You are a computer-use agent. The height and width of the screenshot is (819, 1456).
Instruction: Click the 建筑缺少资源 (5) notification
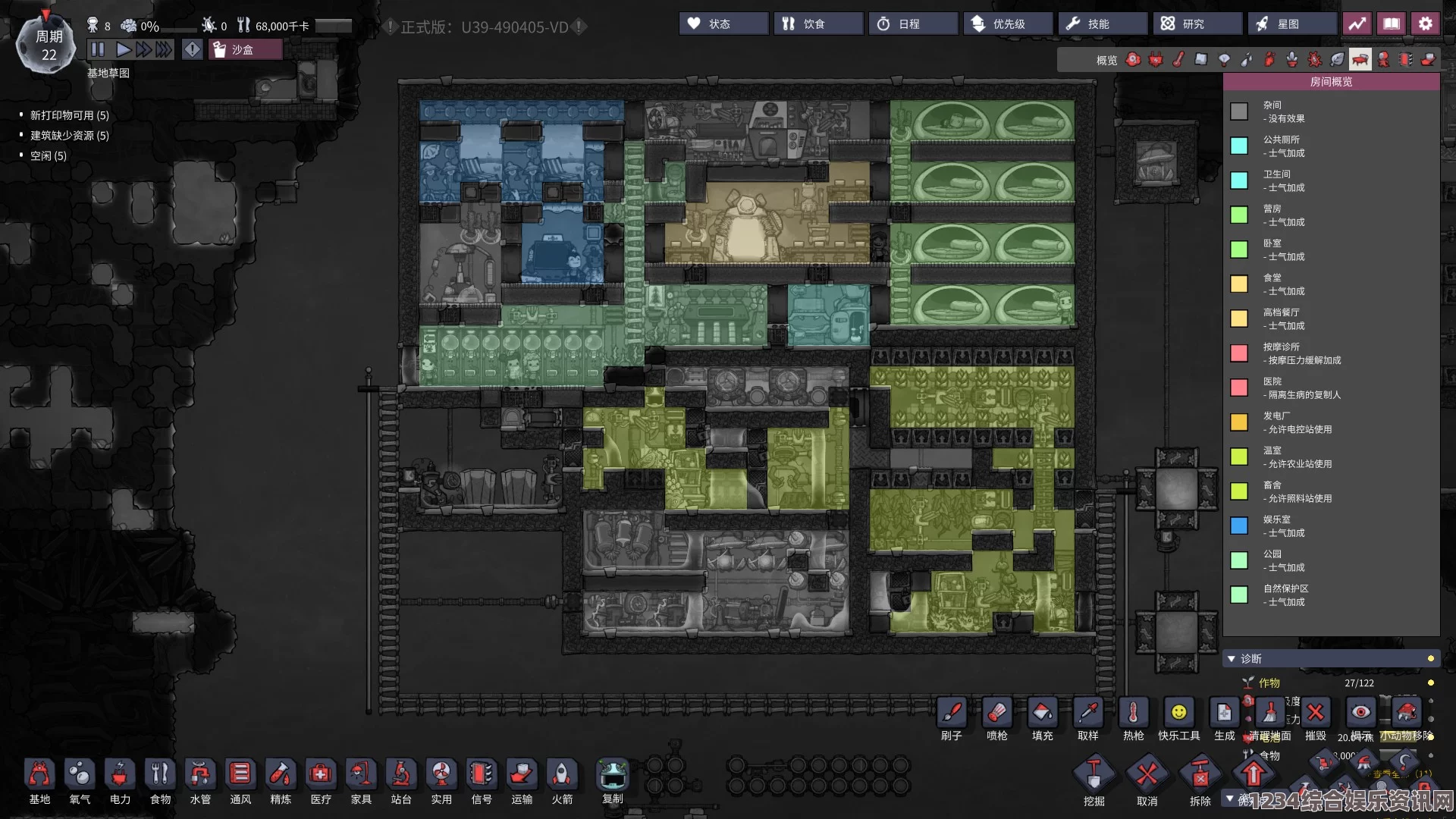(70, 136)
